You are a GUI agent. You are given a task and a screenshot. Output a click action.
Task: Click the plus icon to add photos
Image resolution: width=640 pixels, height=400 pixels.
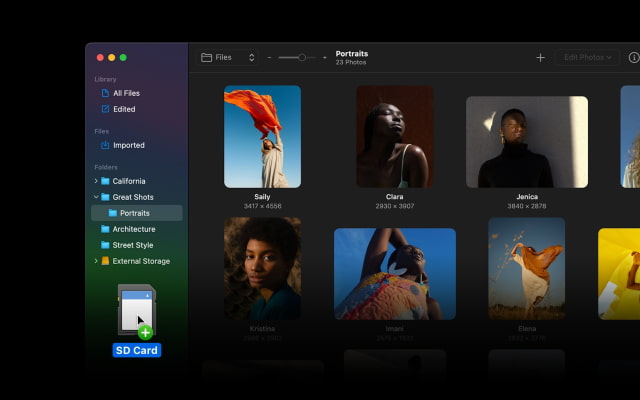[540, 58]
